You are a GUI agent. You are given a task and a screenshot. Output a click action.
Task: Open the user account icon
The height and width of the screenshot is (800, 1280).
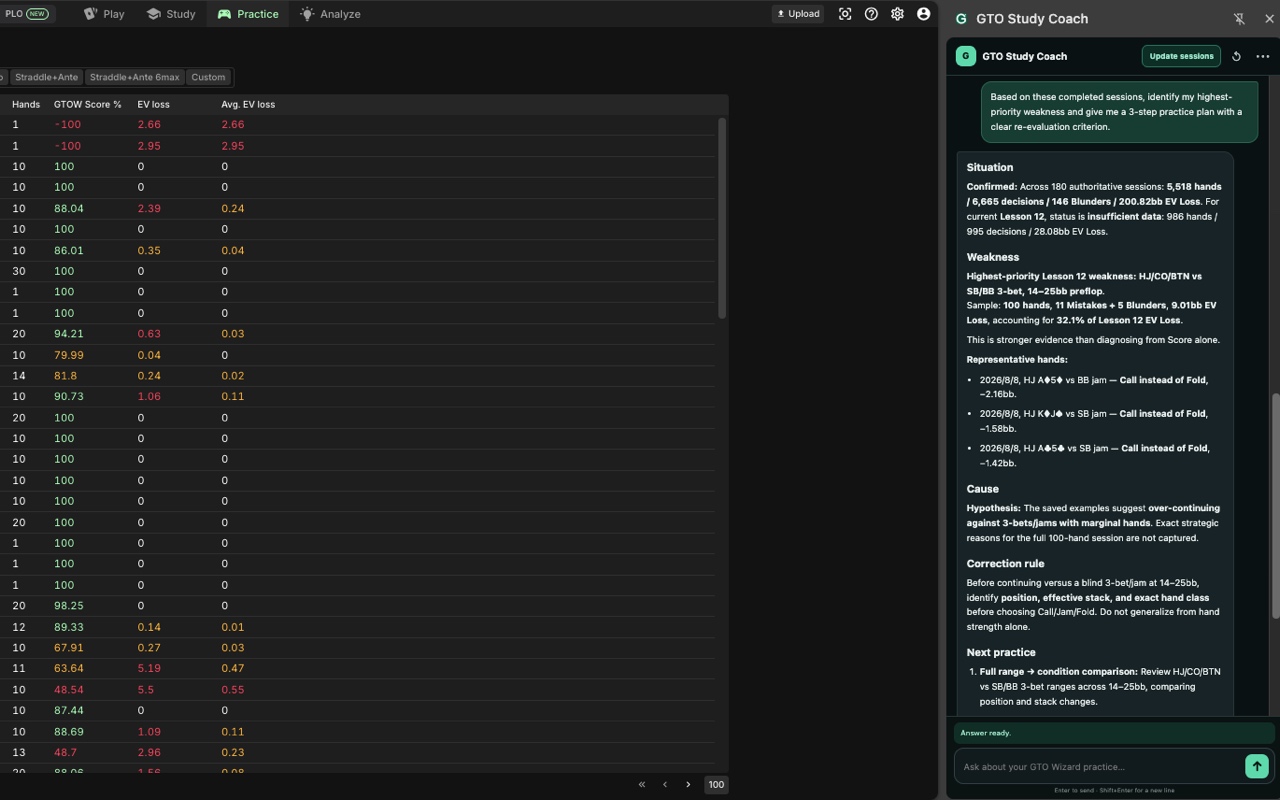(923, 14)
